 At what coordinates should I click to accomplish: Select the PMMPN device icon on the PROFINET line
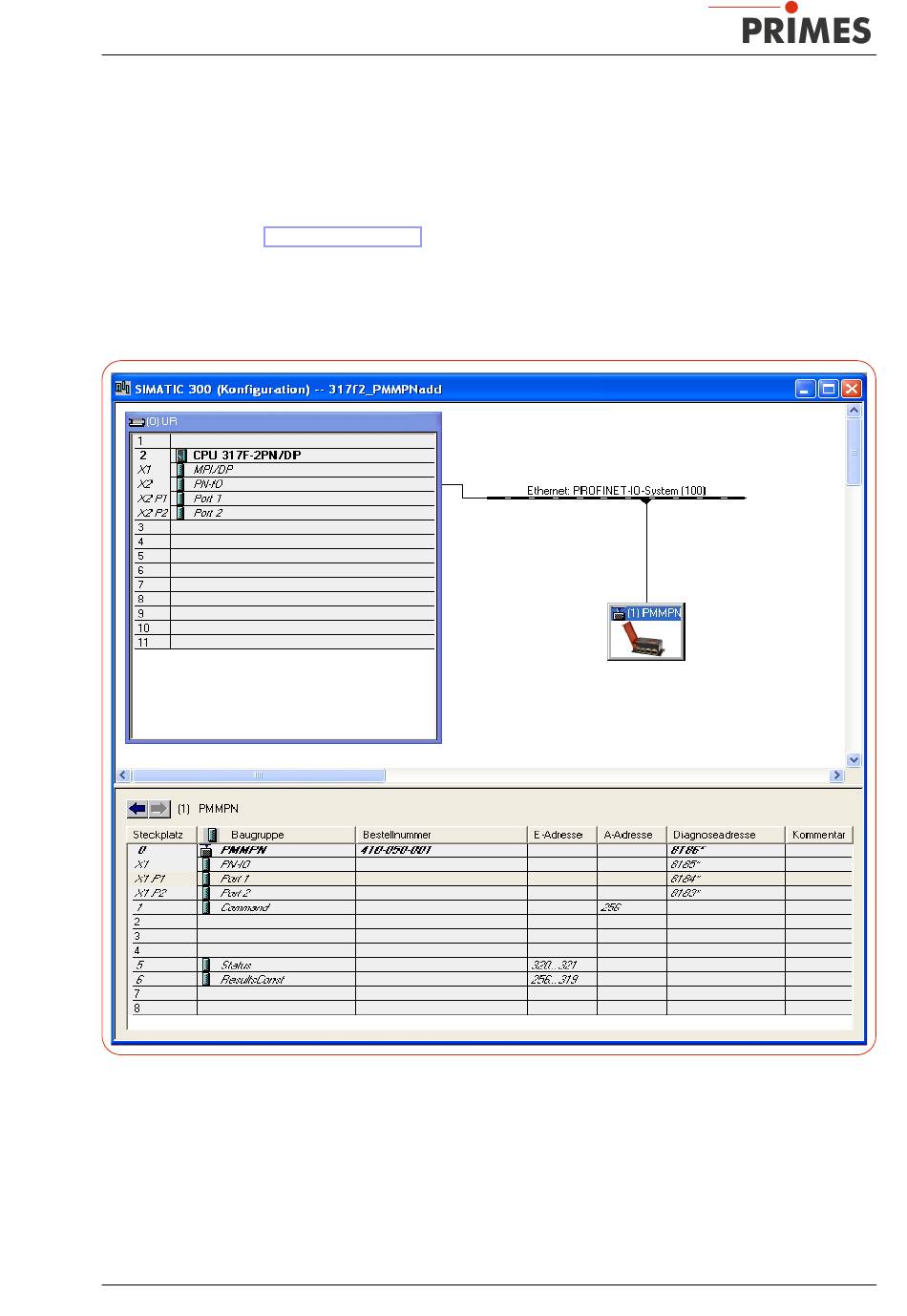pos(646,631)
